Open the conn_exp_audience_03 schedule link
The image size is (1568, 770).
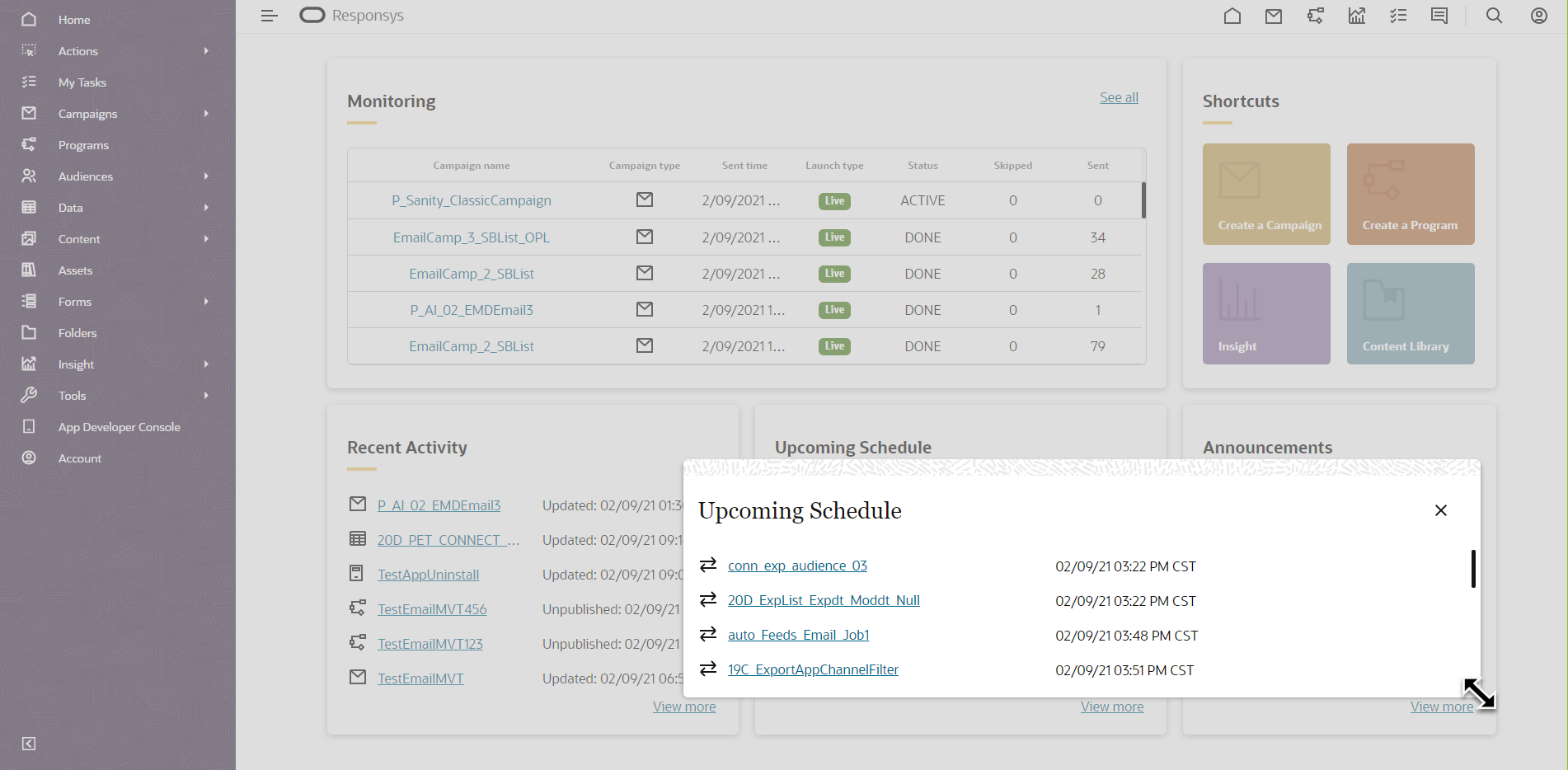click(796, 566)
